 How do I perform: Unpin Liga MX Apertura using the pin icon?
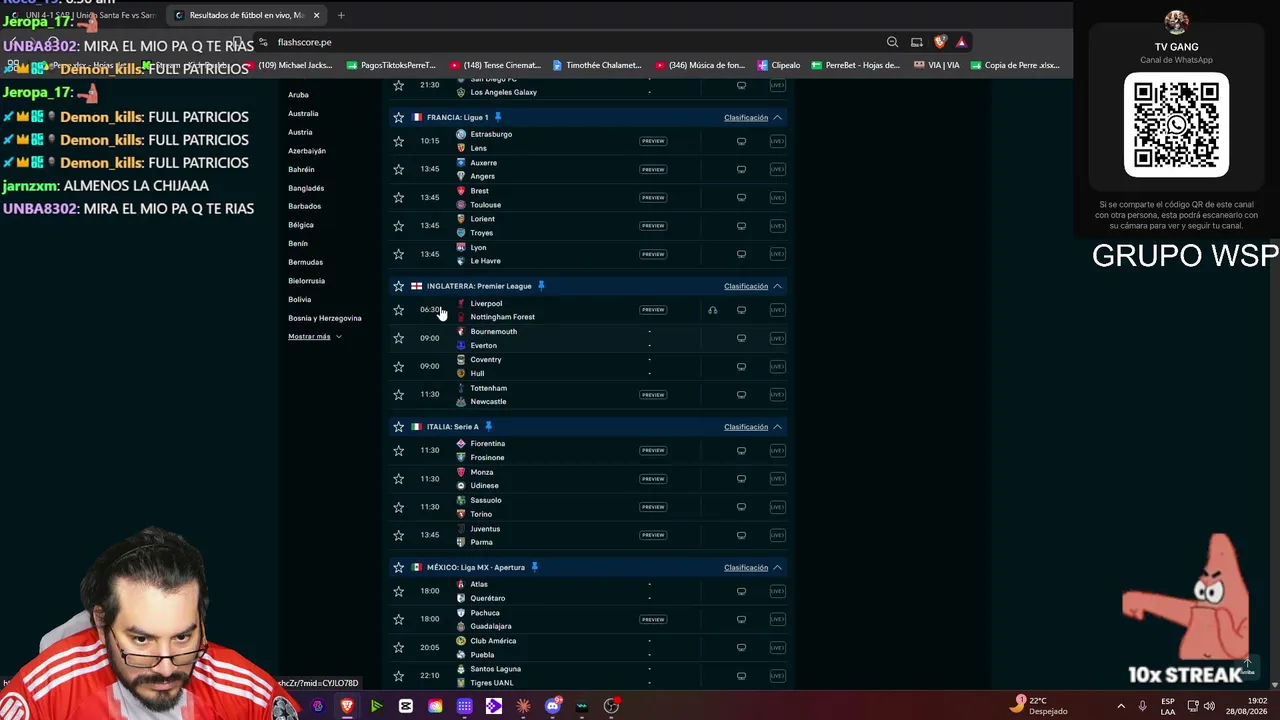click(x=534, y=568)
